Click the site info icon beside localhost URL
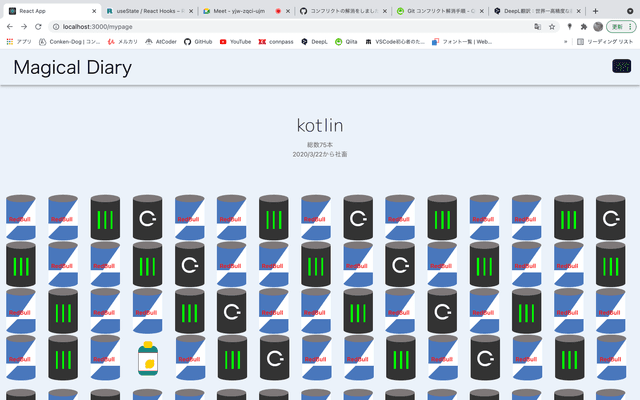The height and width of the screenshot is (400, 640). pyautogui.click(x=56, y=27)
